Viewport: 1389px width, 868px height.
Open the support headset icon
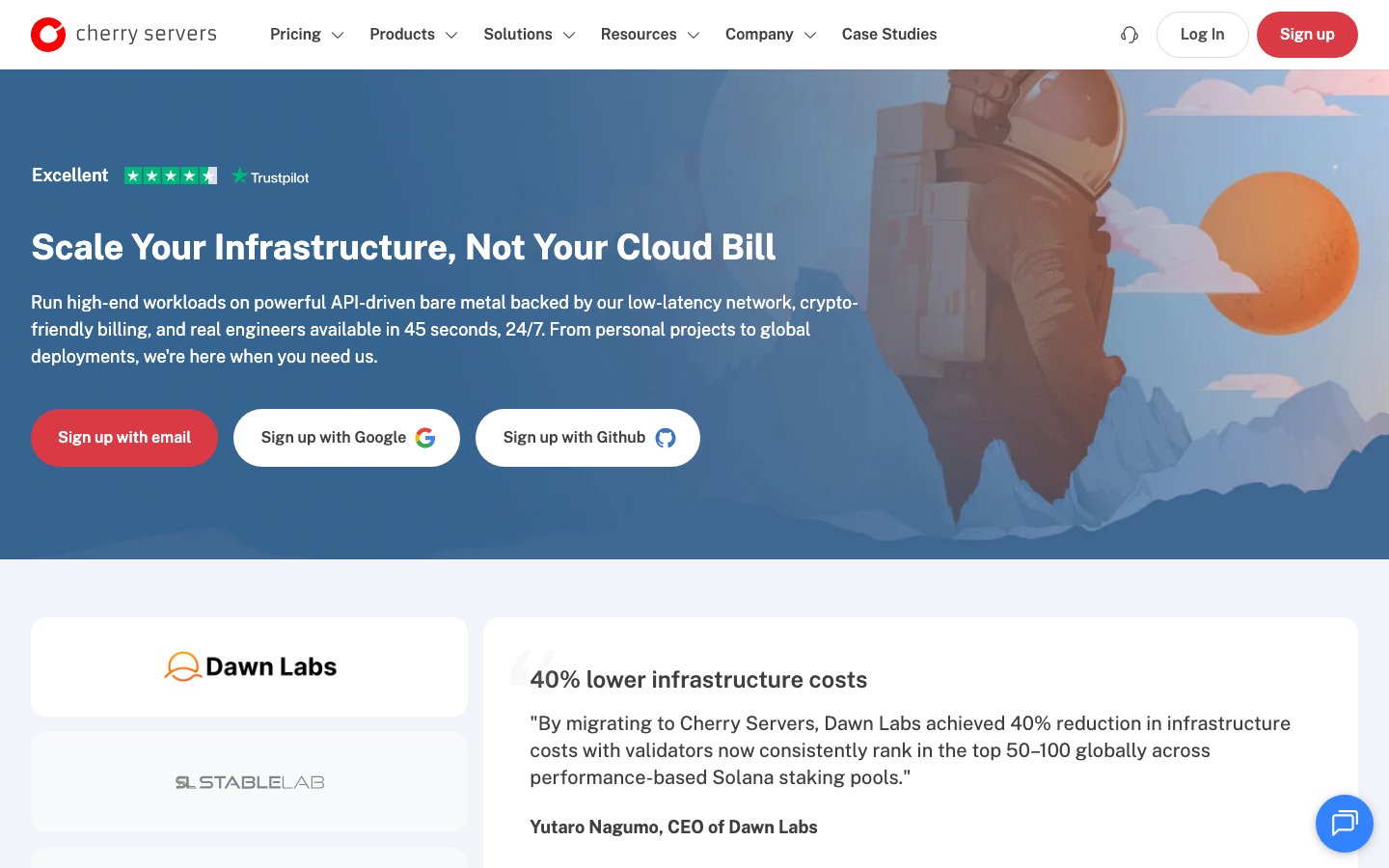pos(1130,35)
